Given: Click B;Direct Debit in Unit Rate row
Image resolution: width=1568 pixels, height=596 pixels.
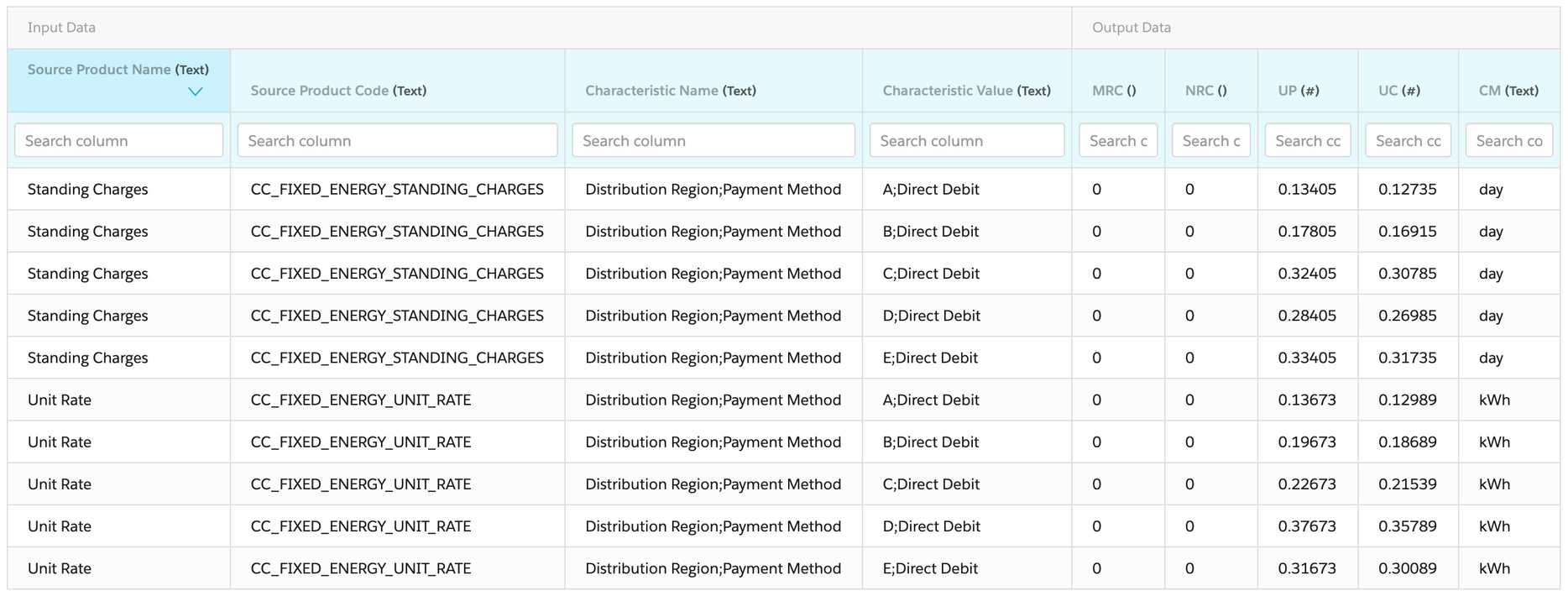Looking at the screenshot, I should [x=931, y=442].
